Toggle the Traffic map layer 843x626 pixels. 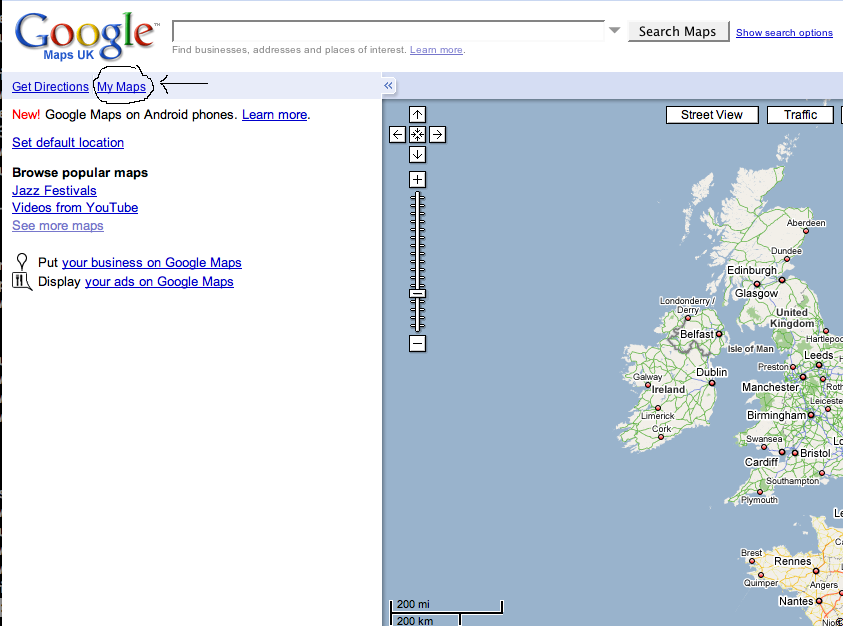(x=800, y=115)
